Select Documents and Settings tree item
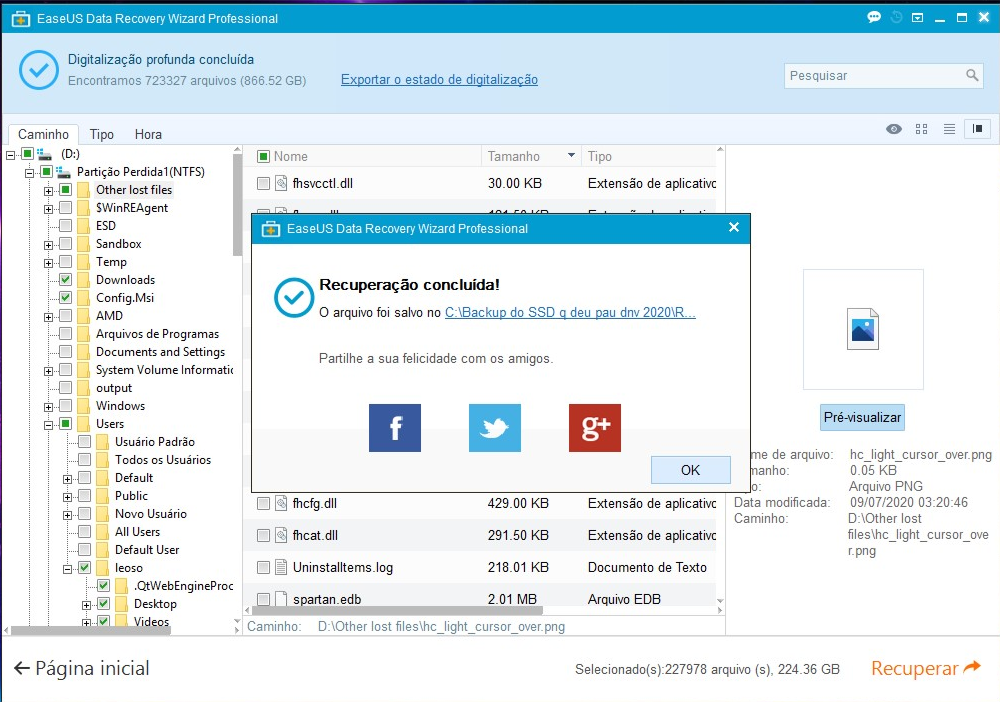Image resolution: width=1000 pixels, height=702 pixels. 160,352
